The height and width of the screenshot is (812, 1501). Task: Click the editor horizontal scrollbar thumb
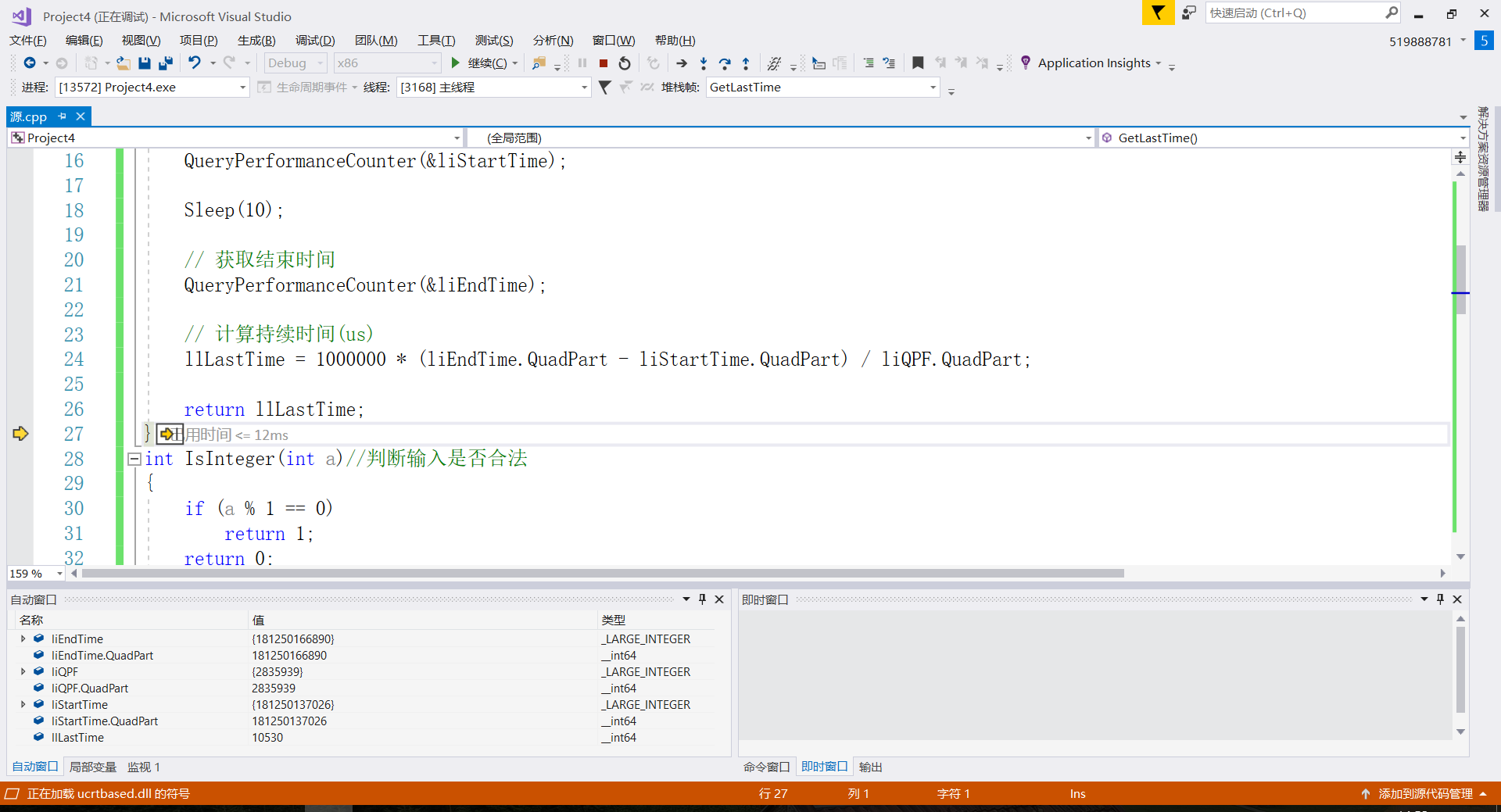(x=603, y=574)
